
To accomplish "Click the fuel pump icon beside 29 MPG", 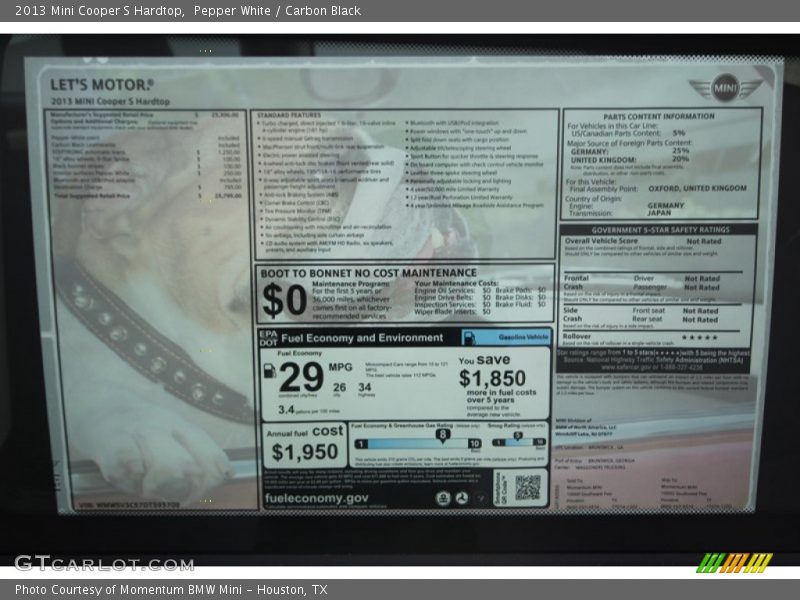I will pos(269,371).
